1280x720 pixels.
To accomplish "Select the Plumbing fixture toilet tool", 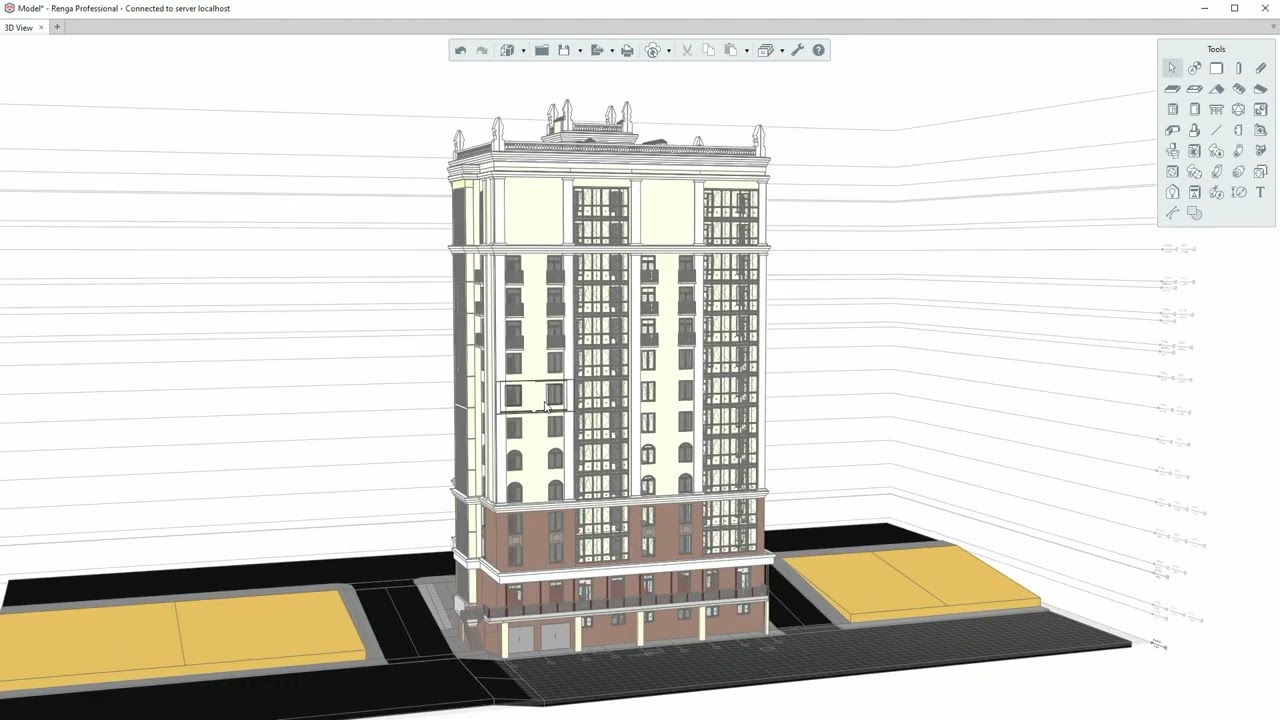I will (1172, 151).
